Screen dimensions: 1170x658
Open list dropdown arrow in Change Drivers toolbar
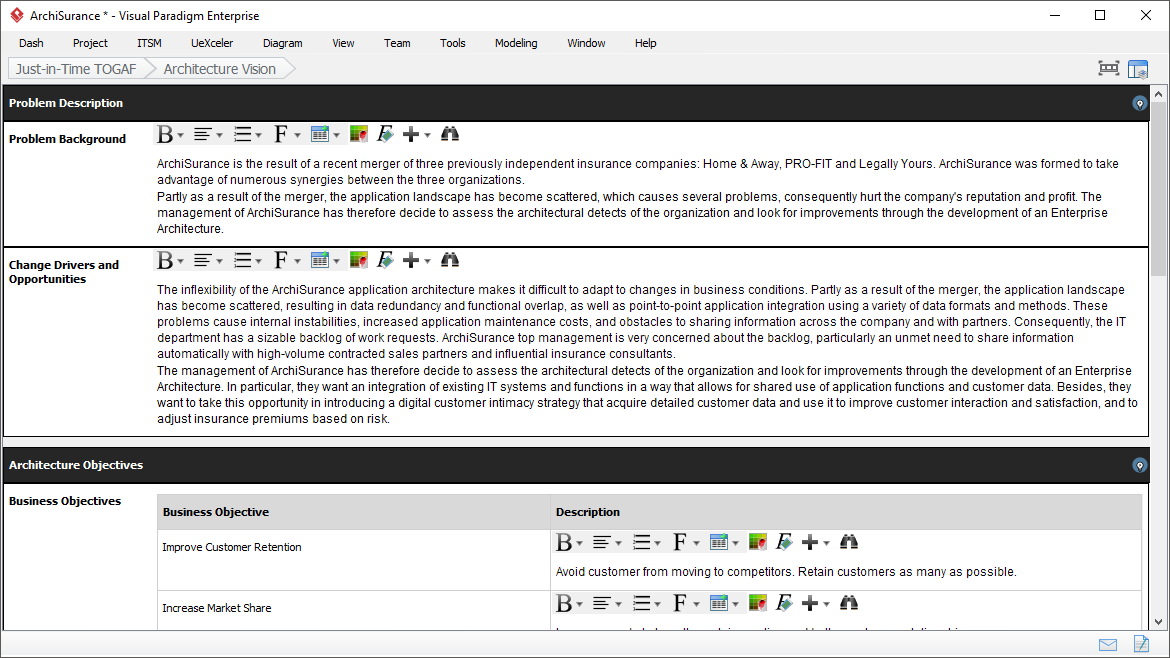(259, 261)
